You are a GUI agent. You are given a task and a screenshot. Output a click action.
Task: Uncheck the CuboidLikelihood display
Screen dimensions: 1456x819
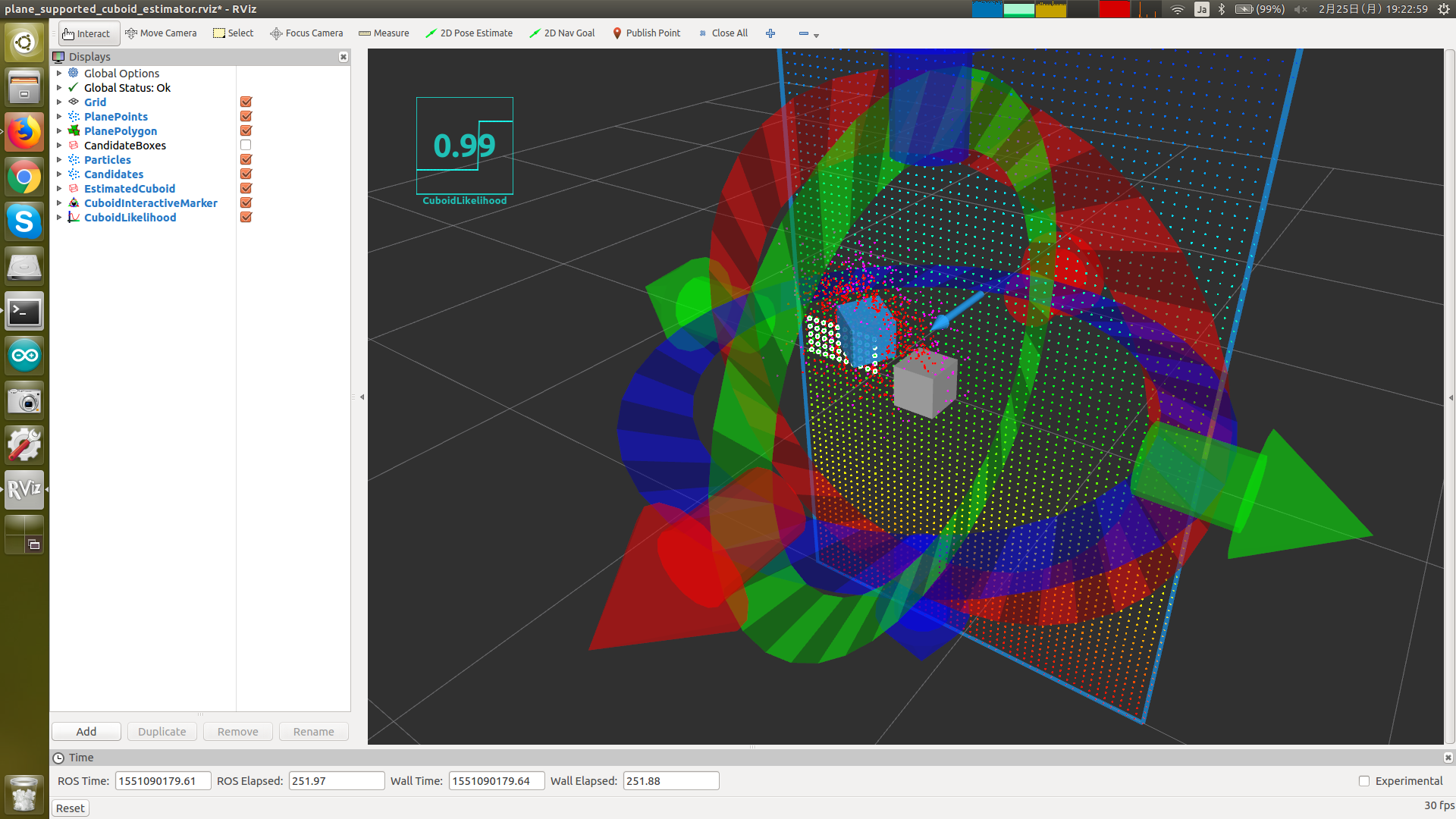[x=246, y=218]
